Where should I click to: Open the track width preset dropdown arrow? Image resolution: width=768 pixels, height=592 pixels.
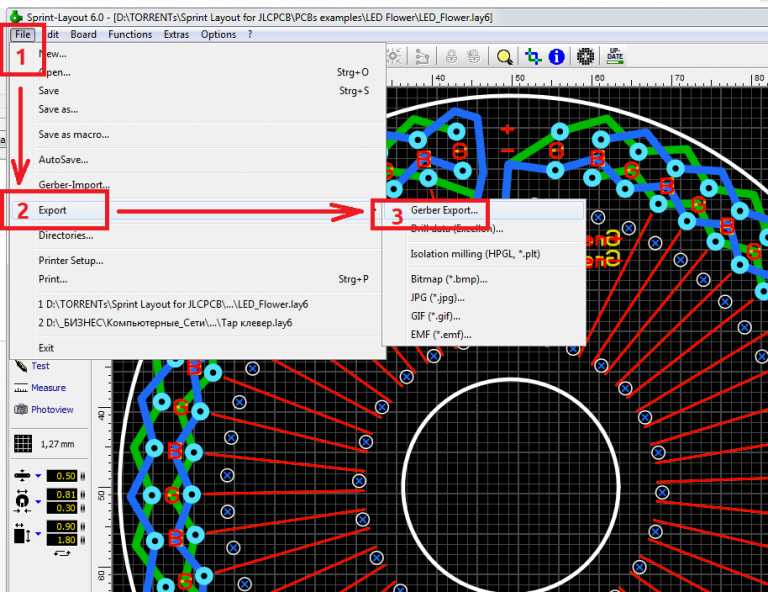tap(38, 475)
